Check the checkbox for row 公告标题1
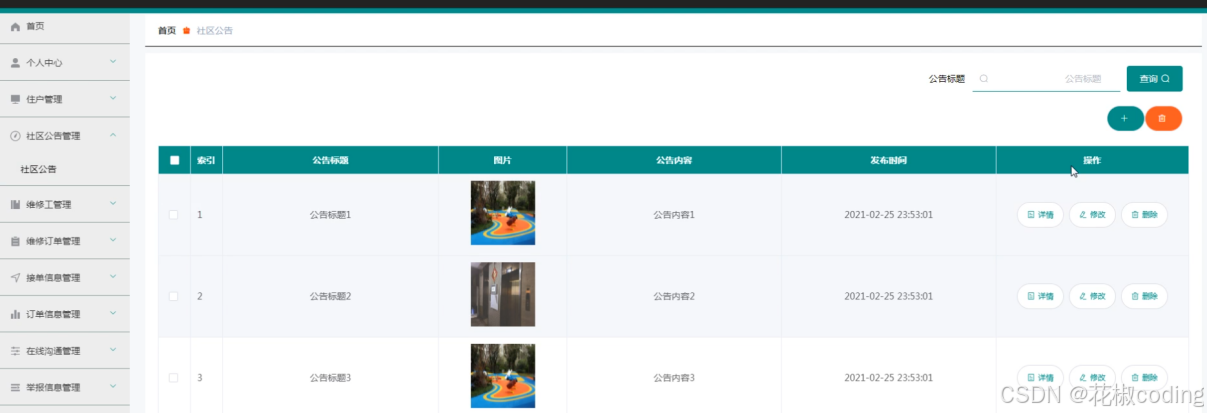 (174, 214)
